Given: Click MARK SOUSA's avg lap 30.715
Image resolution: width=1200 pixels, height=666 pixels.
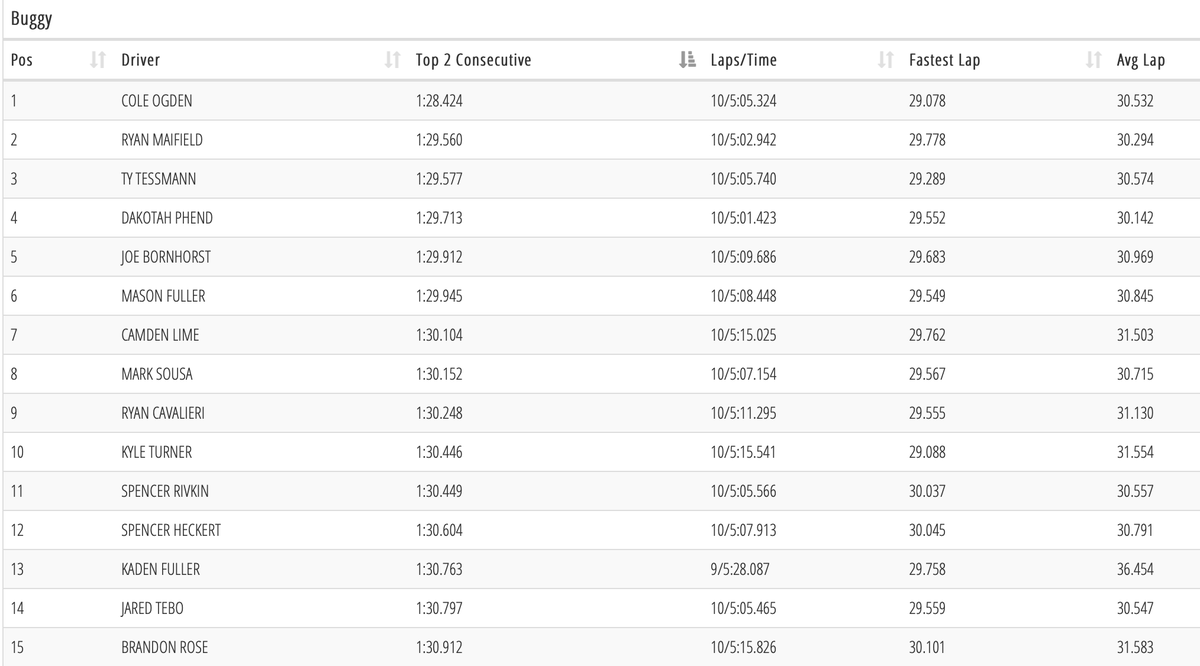Looking at the screenshot, I should click(1135, 374).
